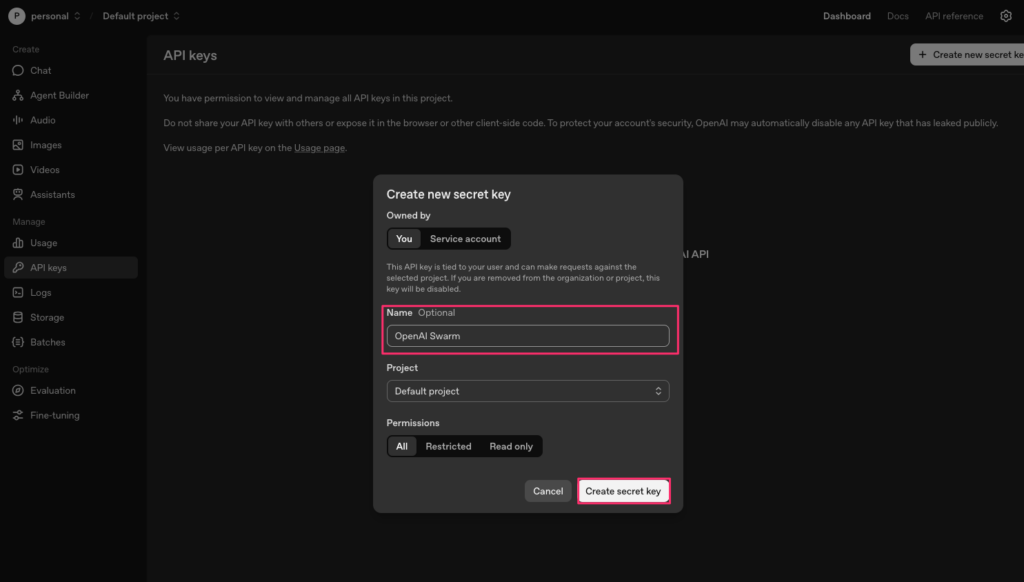This screenshot has width=1024, height=582.
Task: Open the Videos section
Action: coord(44,170)
